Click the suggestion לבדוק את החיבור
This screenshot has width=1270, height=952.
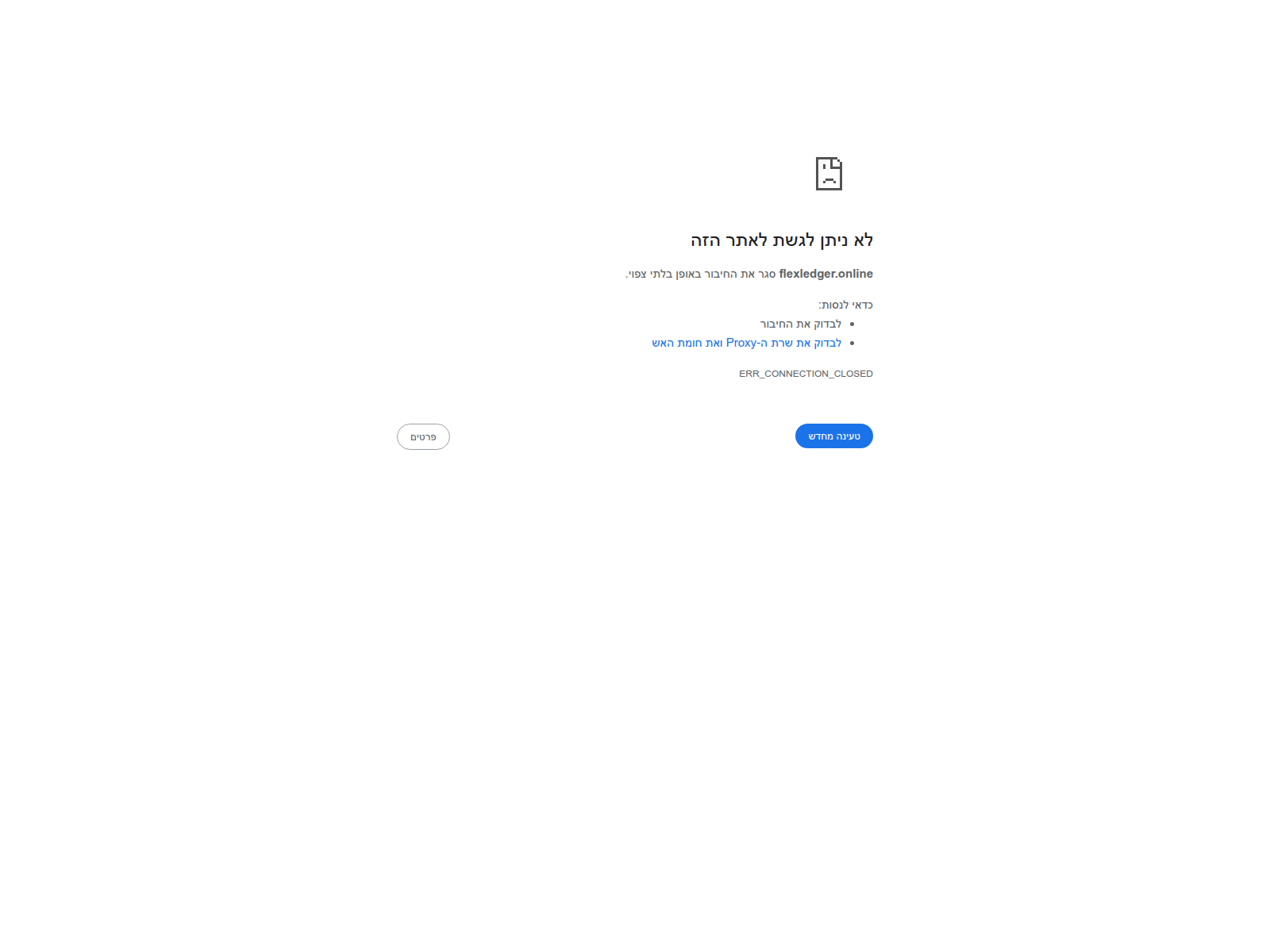(801, 324)
